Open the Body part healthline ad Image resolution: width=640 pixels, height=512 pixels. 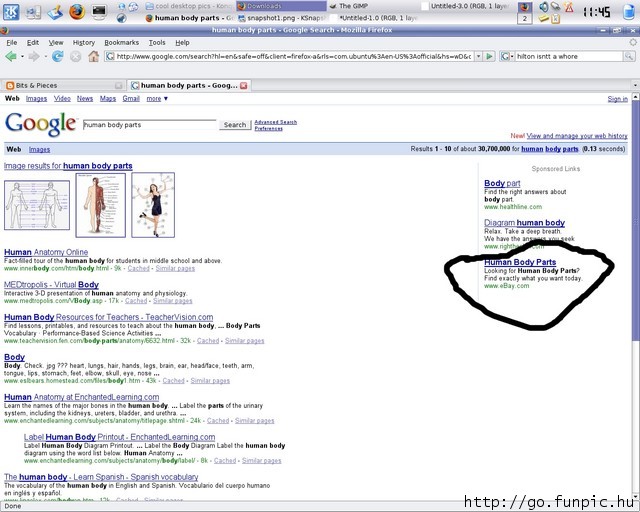click(x=502, y=183)
